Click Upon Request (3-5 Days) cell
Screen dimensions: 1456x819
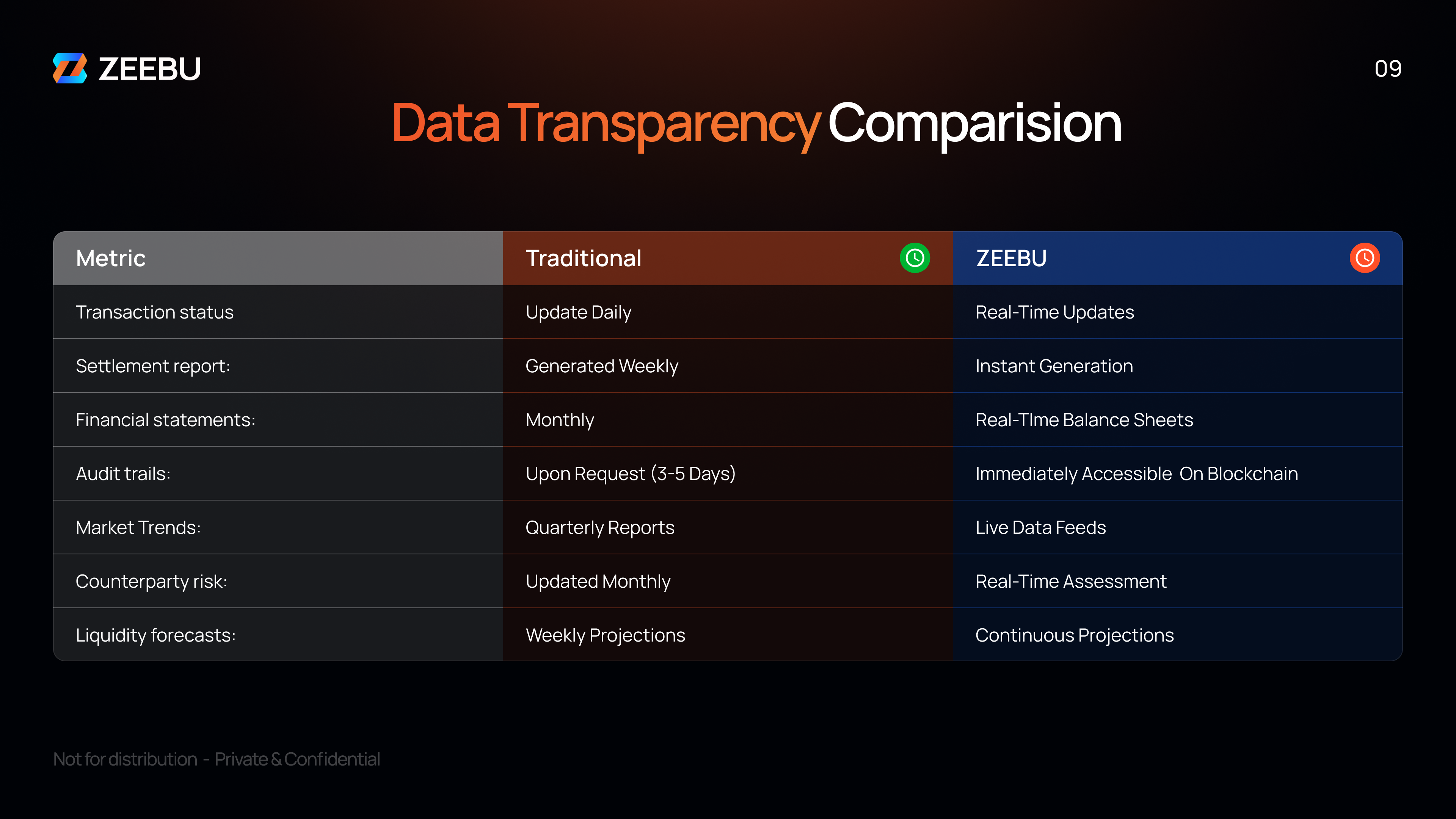[630, 474]
